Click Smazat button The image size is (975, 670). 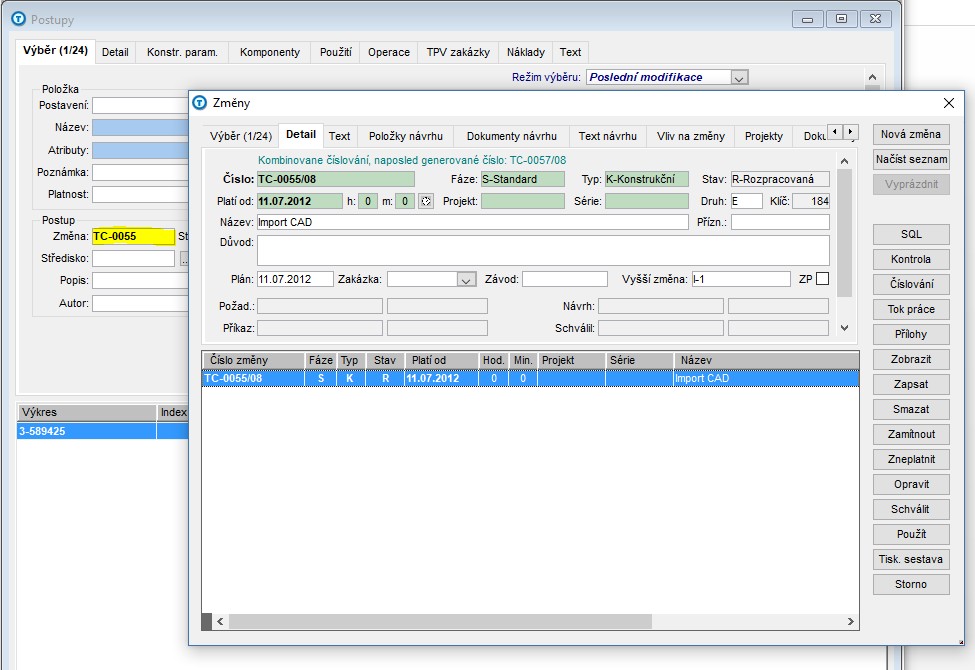911,409
